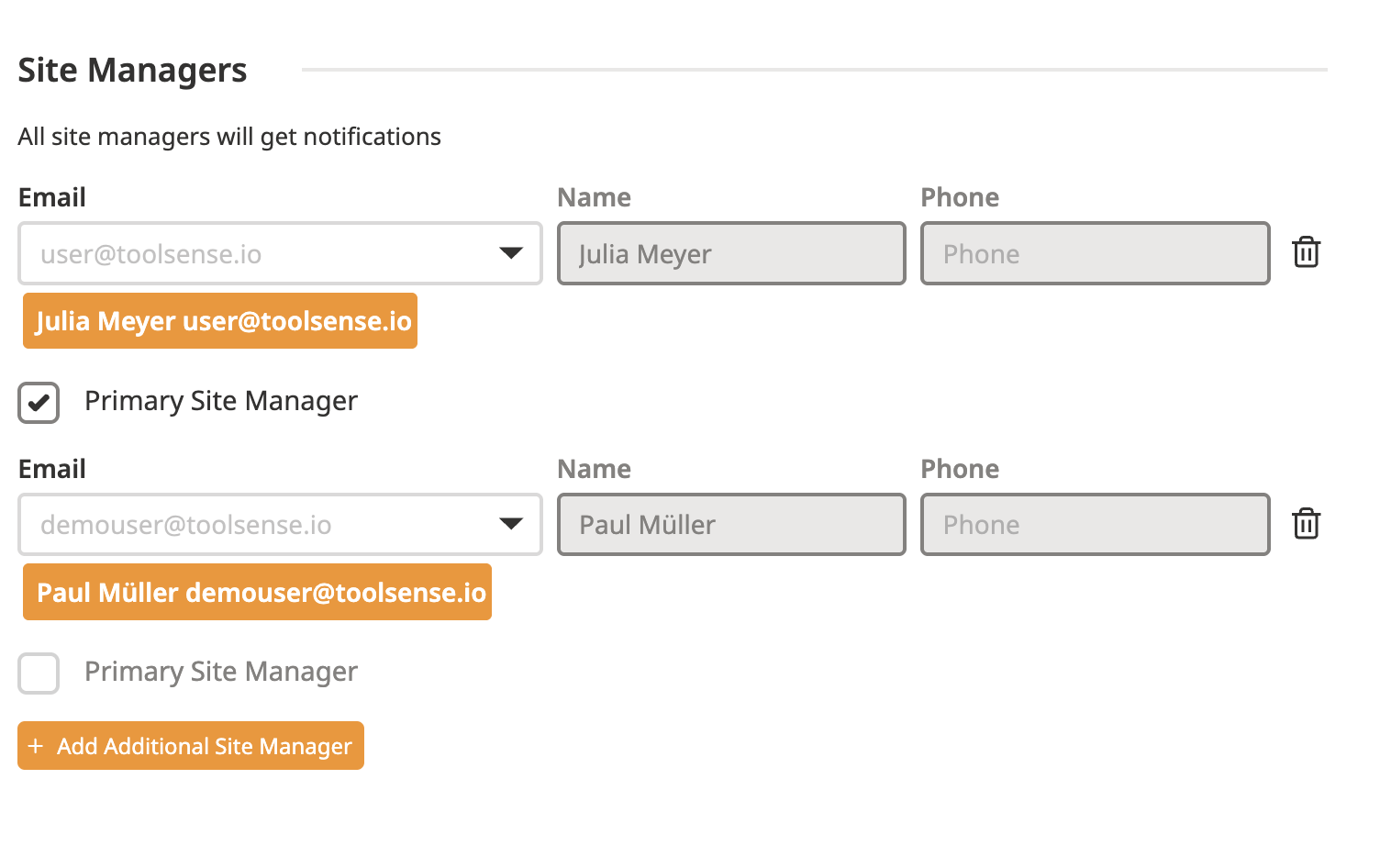The image size is (1380, 868).
Task: Click the Phone field in Julia Meyer's row
Action: pos(1095,253)
